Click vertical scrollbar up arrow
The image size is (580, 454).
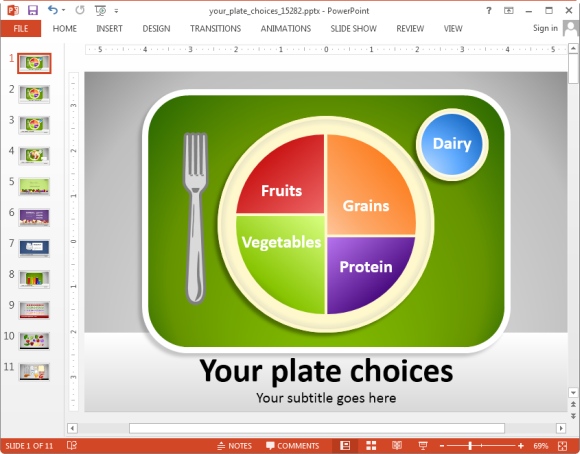click(573, 48)
